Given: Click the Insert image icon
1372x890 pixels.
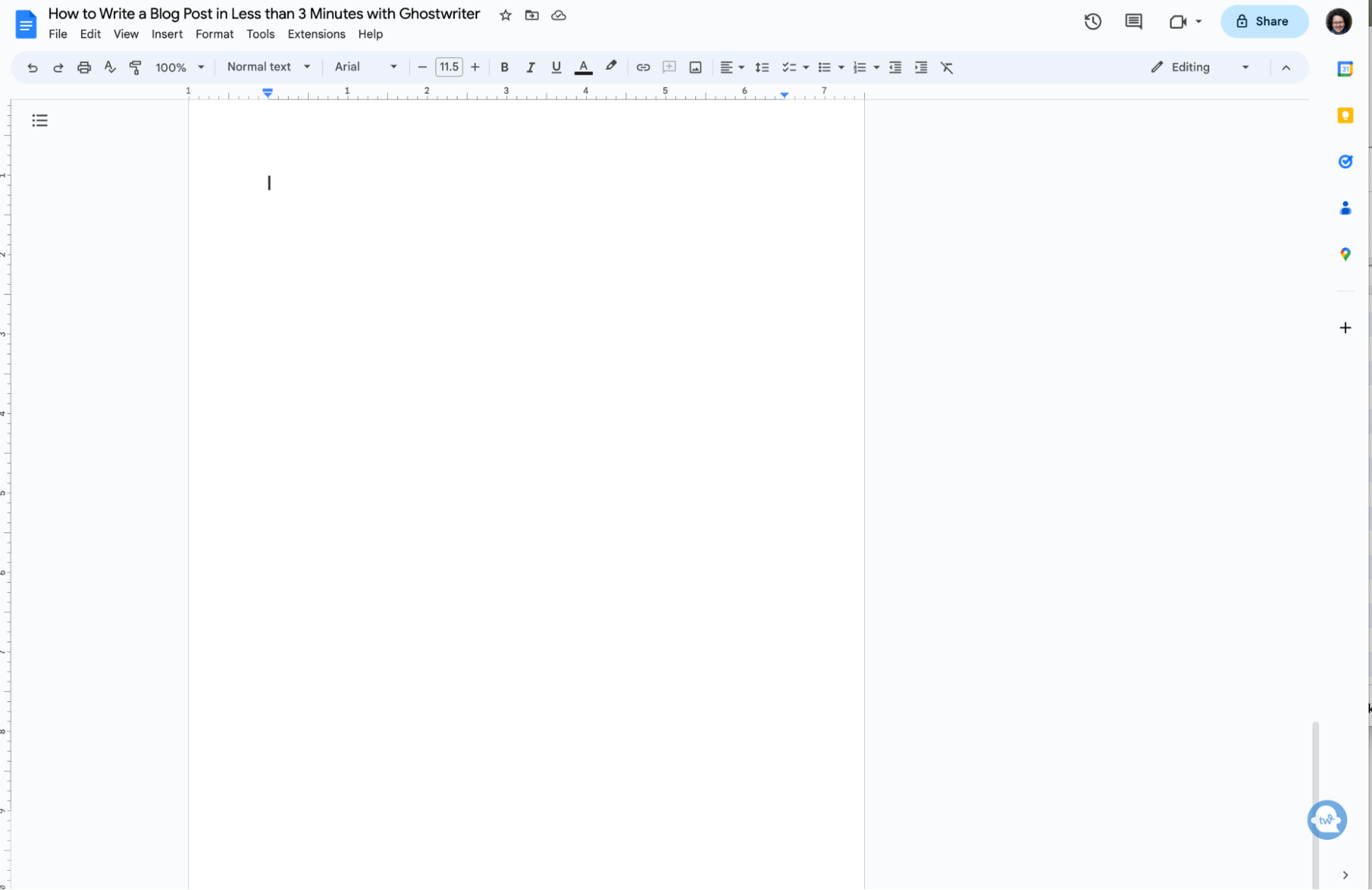Looking at the screenshot, I should [695, 67].
